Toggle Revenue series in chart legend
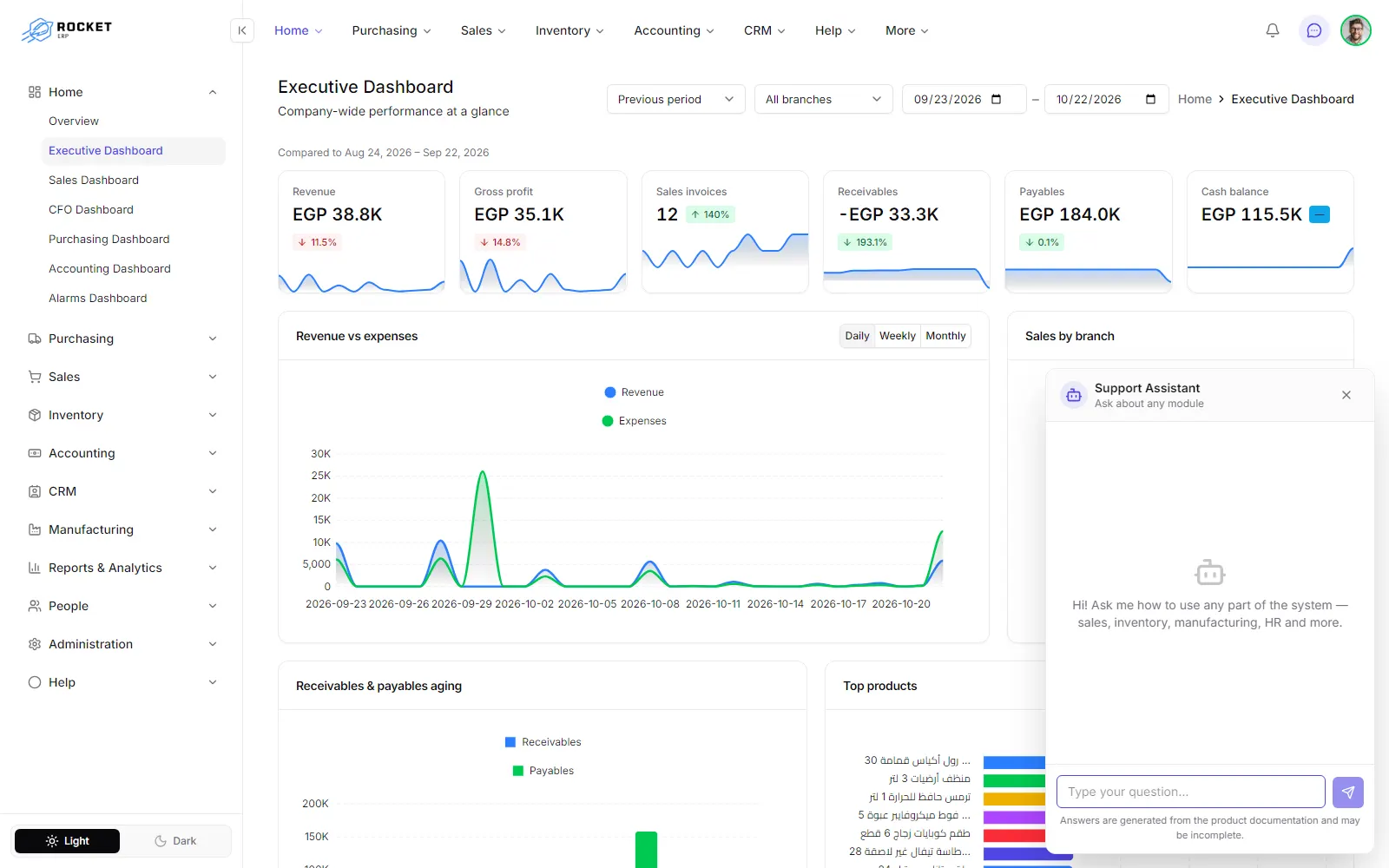Screen dimensions: 1389x868 point(634,392)
